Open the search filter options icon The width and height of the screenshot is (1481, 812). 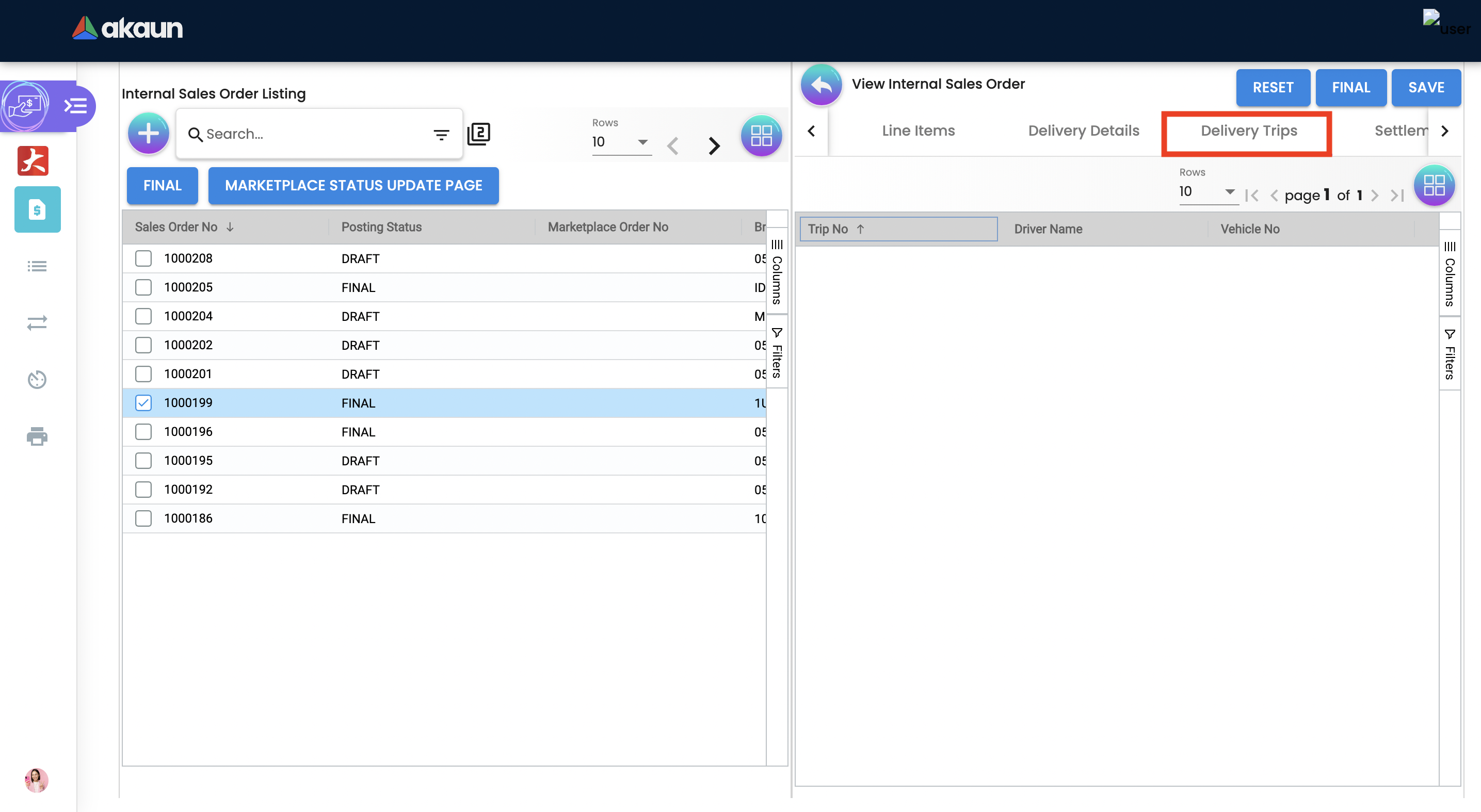[x=441, y=135]
